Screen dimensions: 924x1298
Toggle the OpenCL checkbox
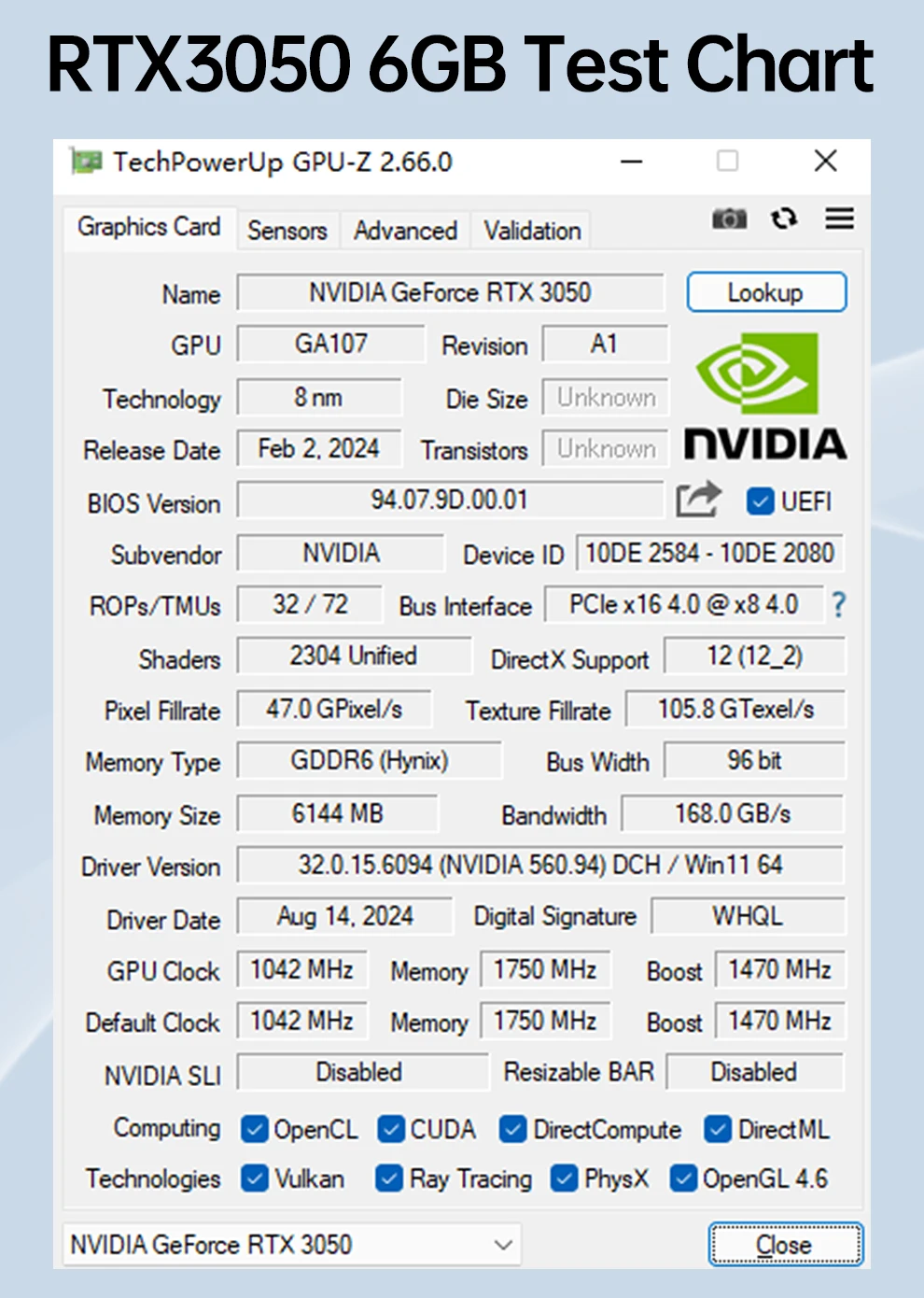coord(254,1130)
